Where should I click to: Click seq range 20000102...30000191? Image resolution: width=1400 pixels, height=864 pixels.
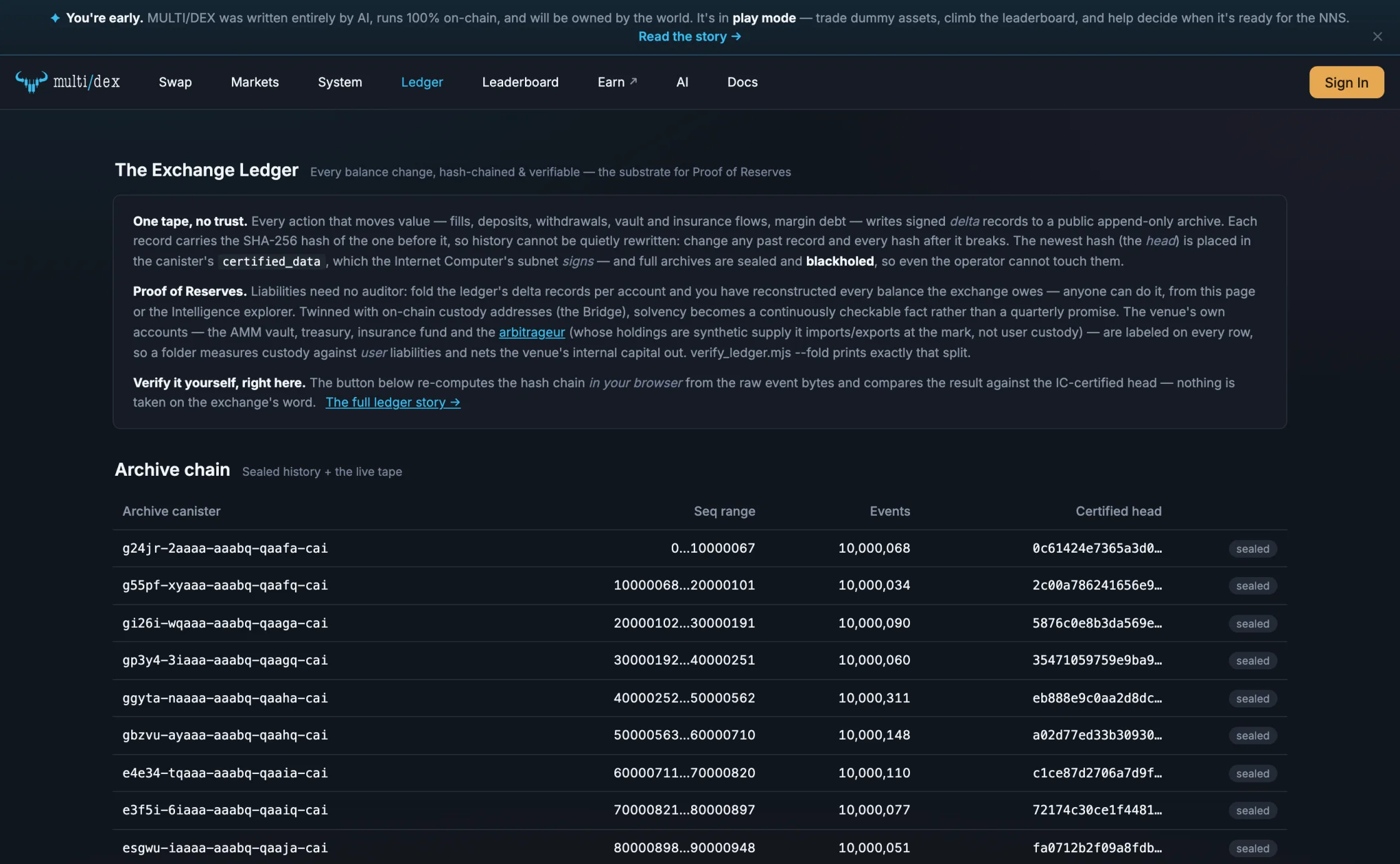tap(684, 623)
